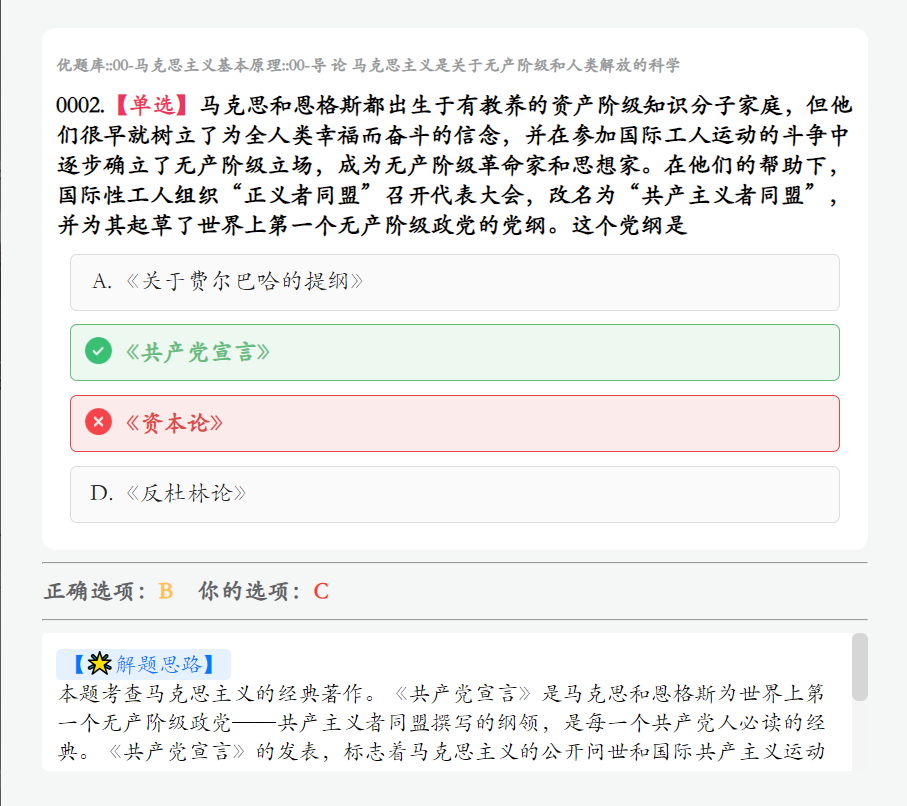
Task: Select the answer option 共产党宣言
Action: [x=455, y=352]
